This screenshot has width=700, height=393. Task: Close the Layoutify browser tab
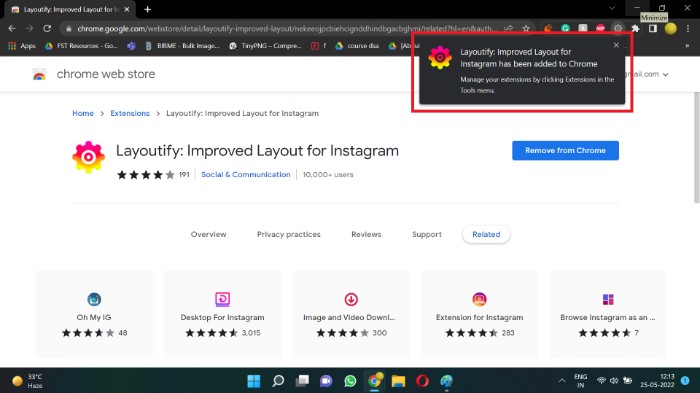[127, 9]
